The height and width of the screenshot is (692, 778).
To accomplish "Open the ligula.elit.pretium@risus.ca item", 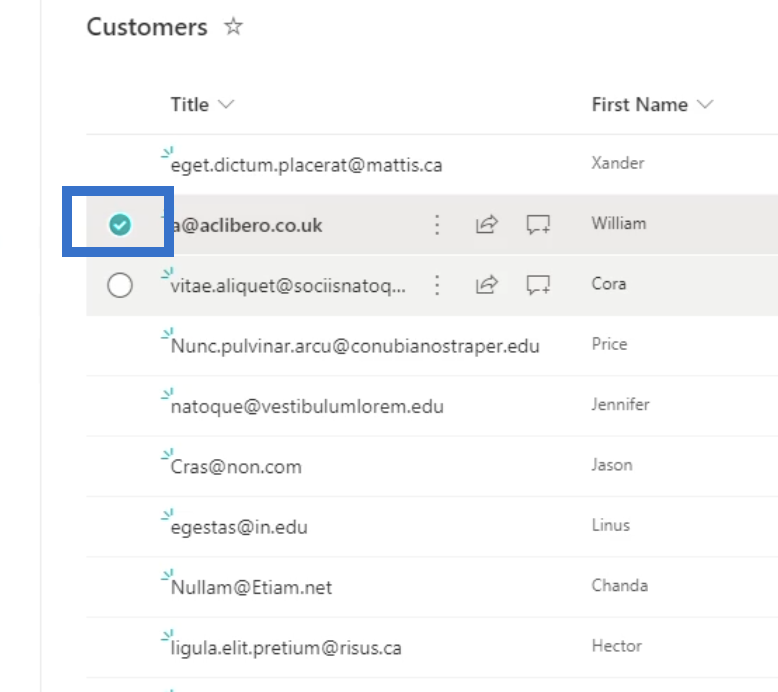I will coord(286,648).
